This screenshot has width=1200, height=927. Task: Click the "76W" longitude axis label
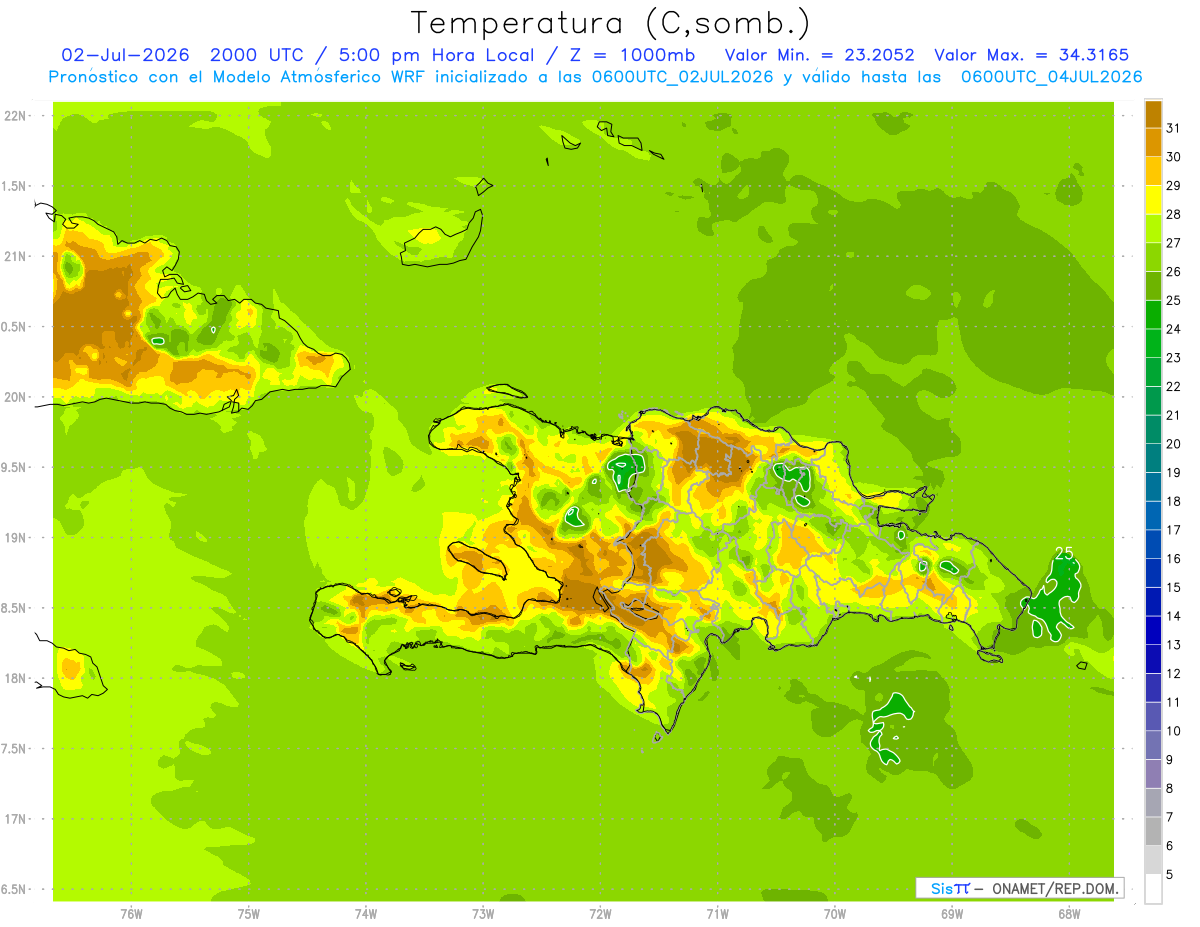pyautogui.click(x=131, y=914)
